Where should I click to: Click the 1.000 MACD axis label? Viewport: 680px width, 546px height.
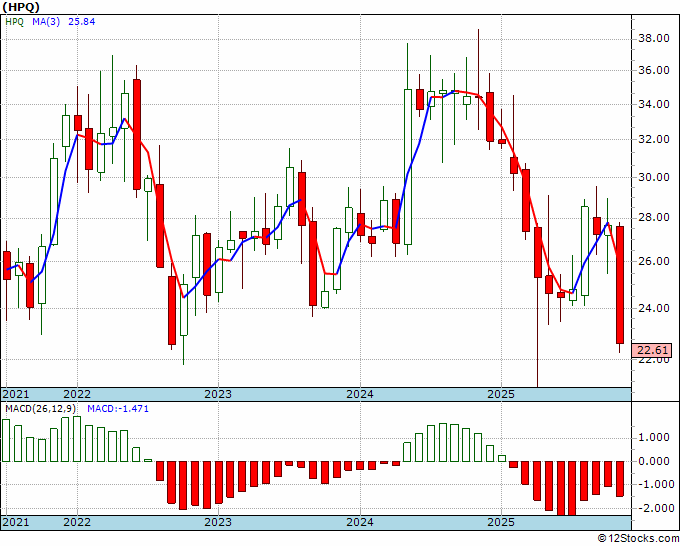pyautogui.click(x=653, y=438)
